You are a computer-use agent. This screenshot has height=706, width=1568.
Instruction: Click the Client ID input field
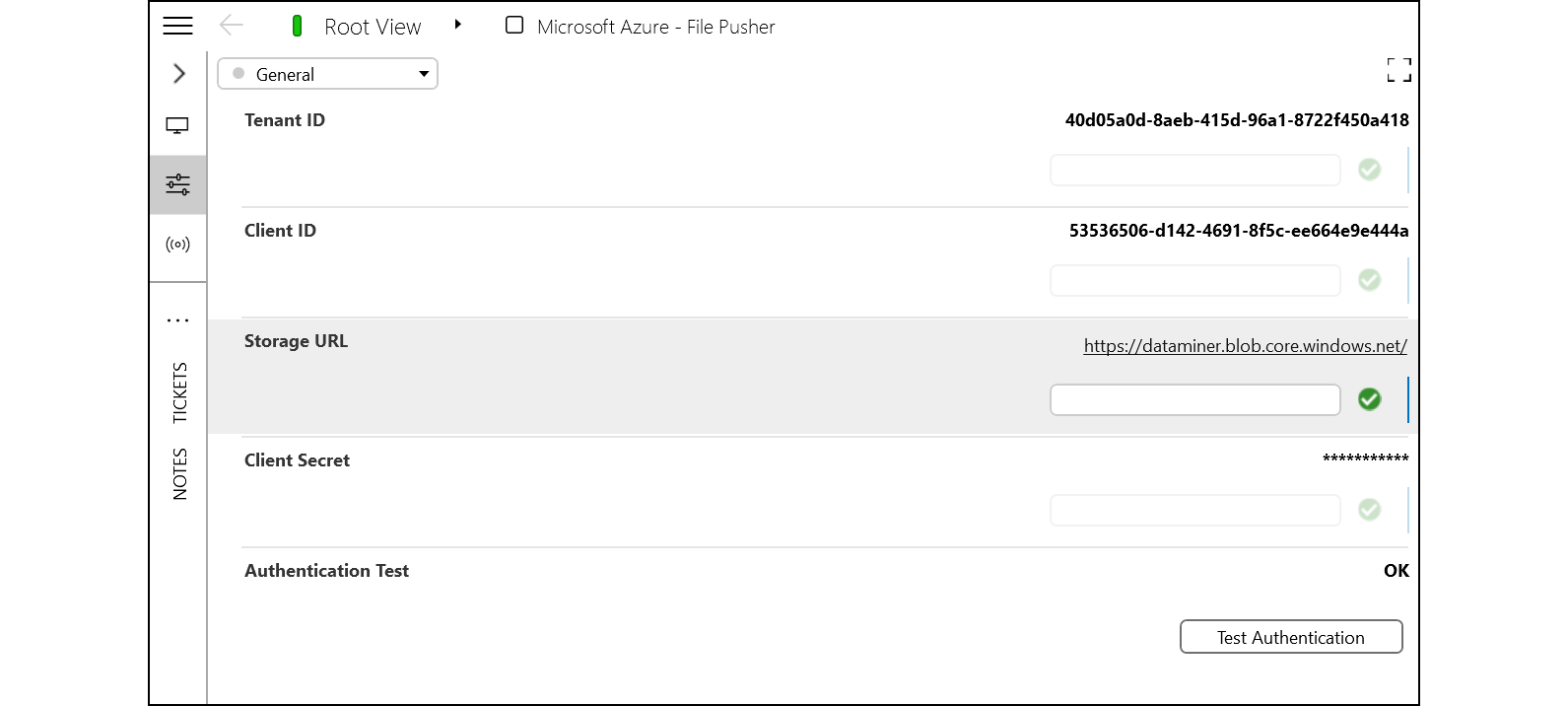[1194, 280]
